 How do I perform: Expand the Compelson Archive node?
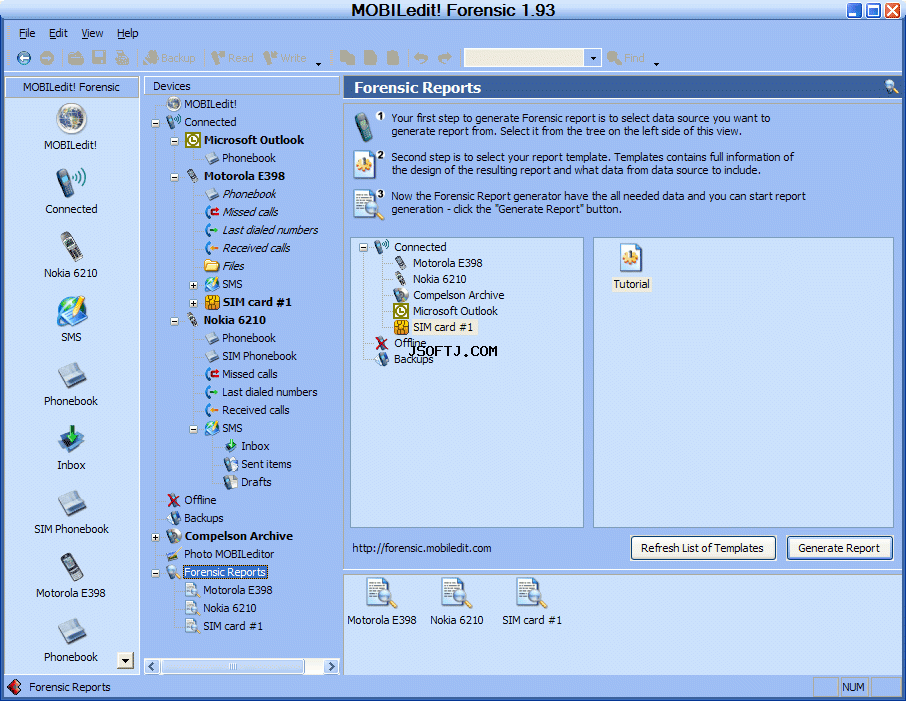[155, 537]
